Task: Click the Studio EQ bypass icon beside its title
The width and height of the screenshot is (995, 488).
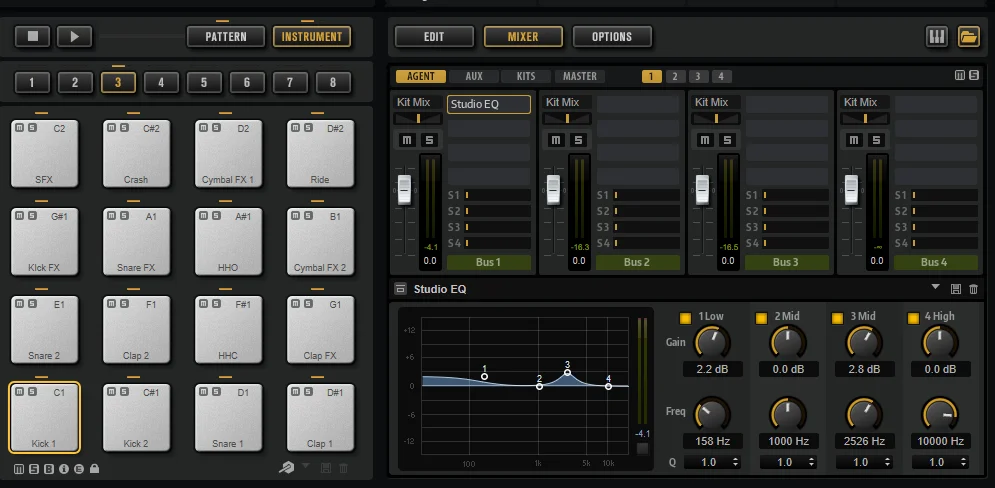Action: point(400,289)
